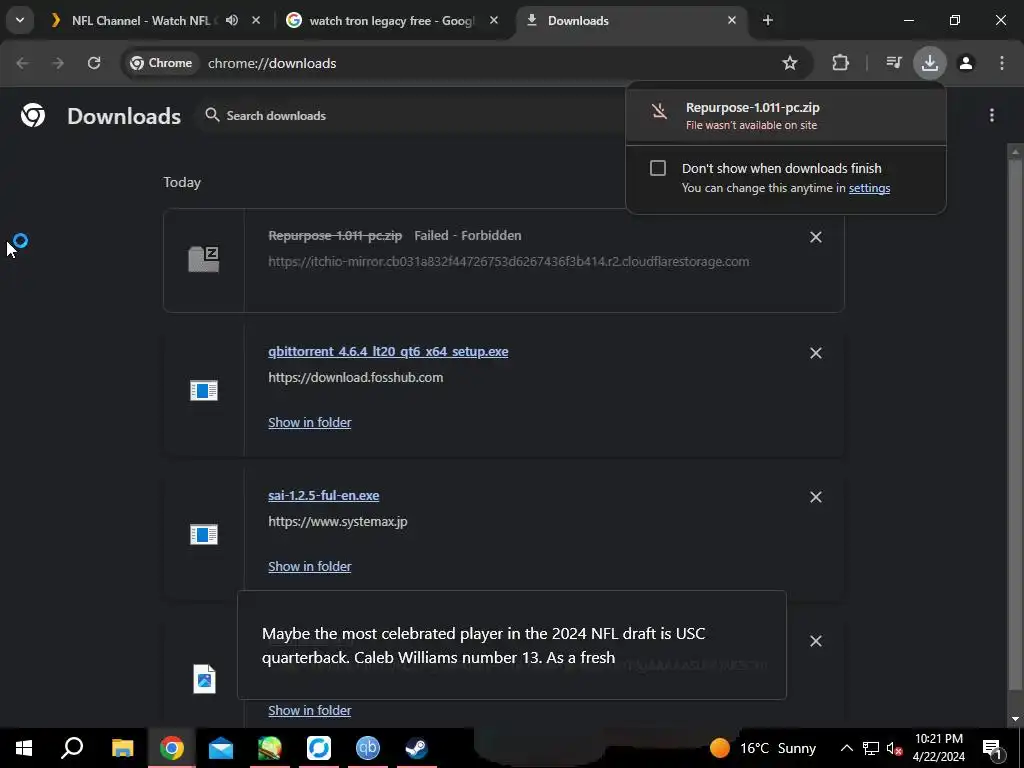Show qbittorrent setup in folder
The image size is (1024, 768).
(310, 423)
